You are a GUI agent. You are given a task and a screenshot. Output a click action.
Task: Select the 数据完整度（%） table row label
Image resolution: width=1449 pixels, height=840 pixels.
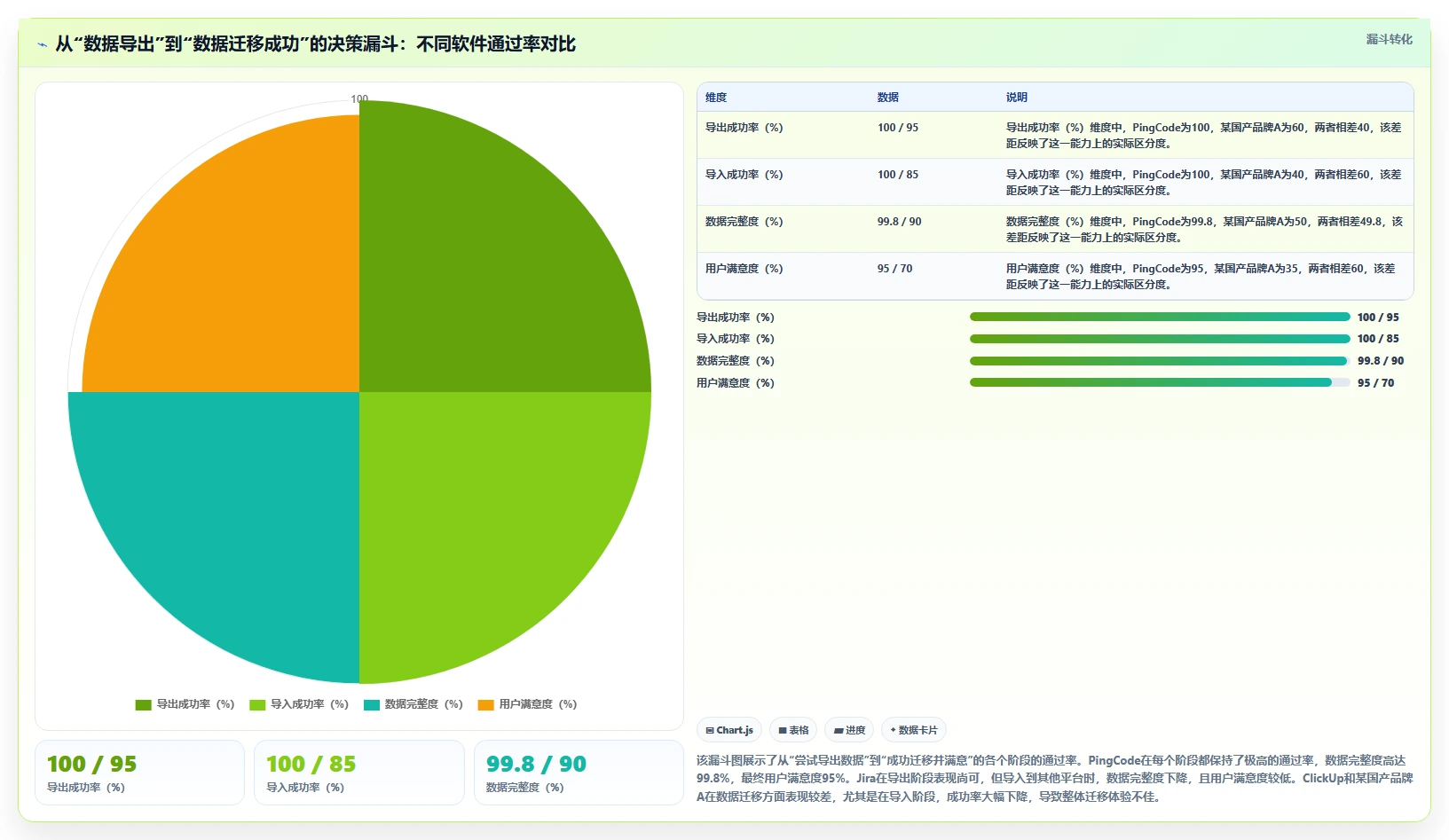pyautogui.click(x=744, y=222)
